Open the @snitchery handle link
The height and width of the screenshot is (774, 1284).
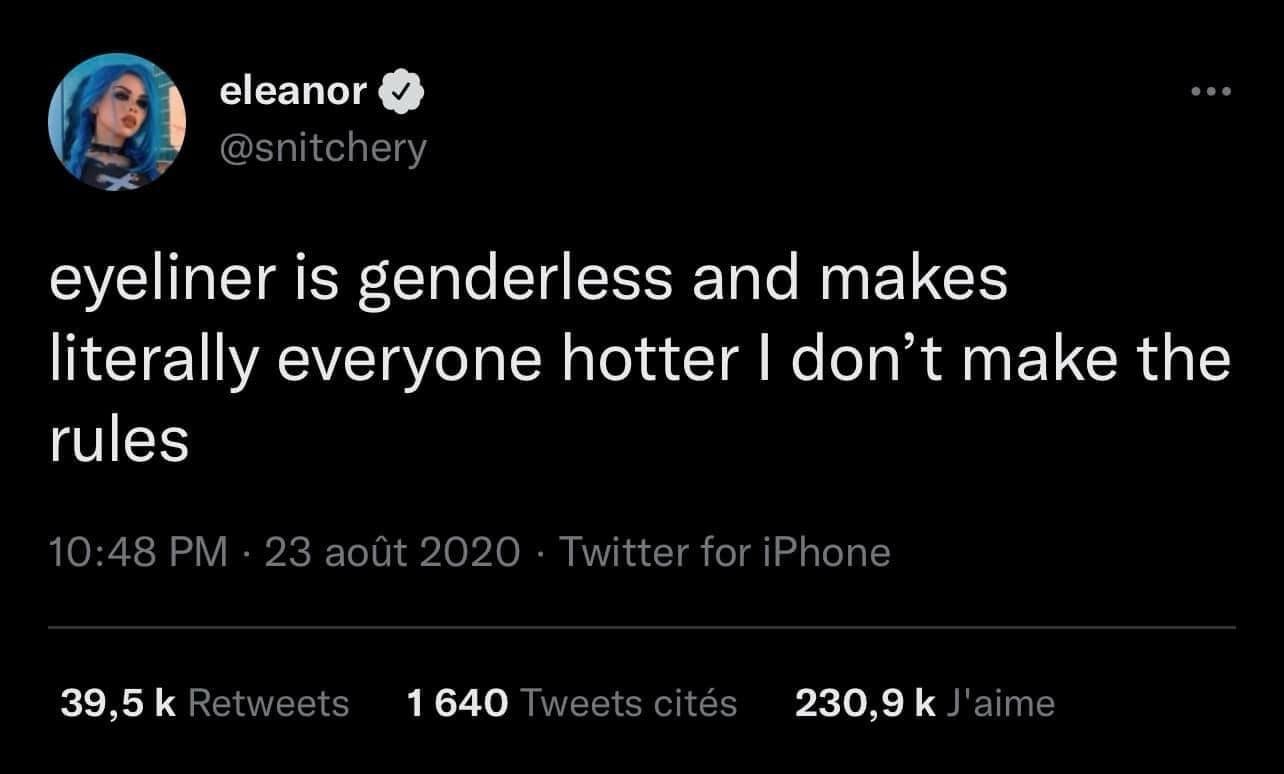click(x=322, y=148)
